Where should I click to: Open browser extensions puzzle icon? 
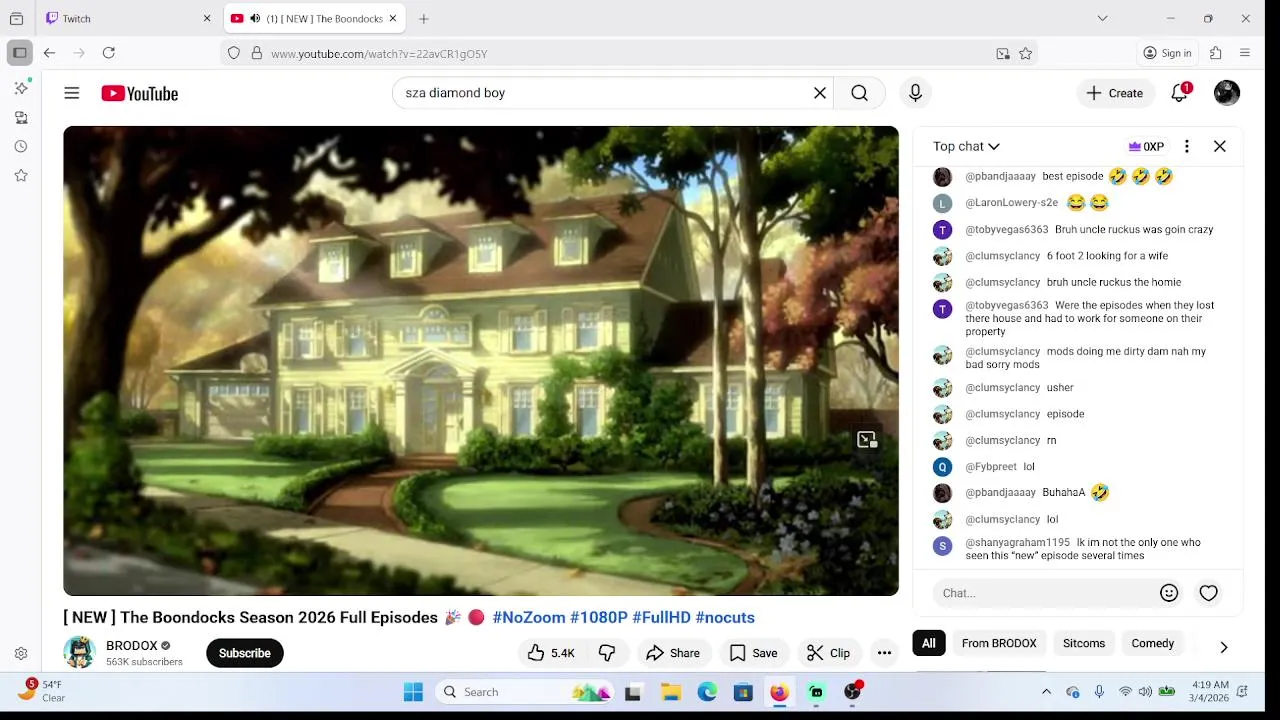coord(1216,53)
